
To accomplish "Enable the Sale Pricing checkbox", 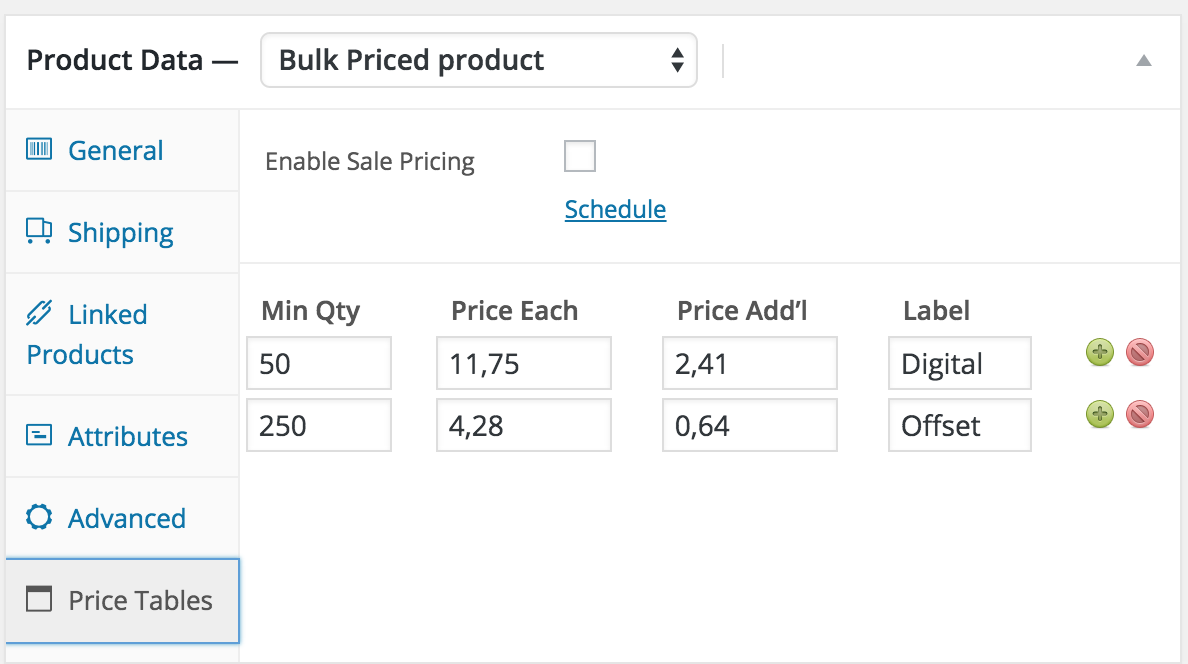I will (580, 157).
